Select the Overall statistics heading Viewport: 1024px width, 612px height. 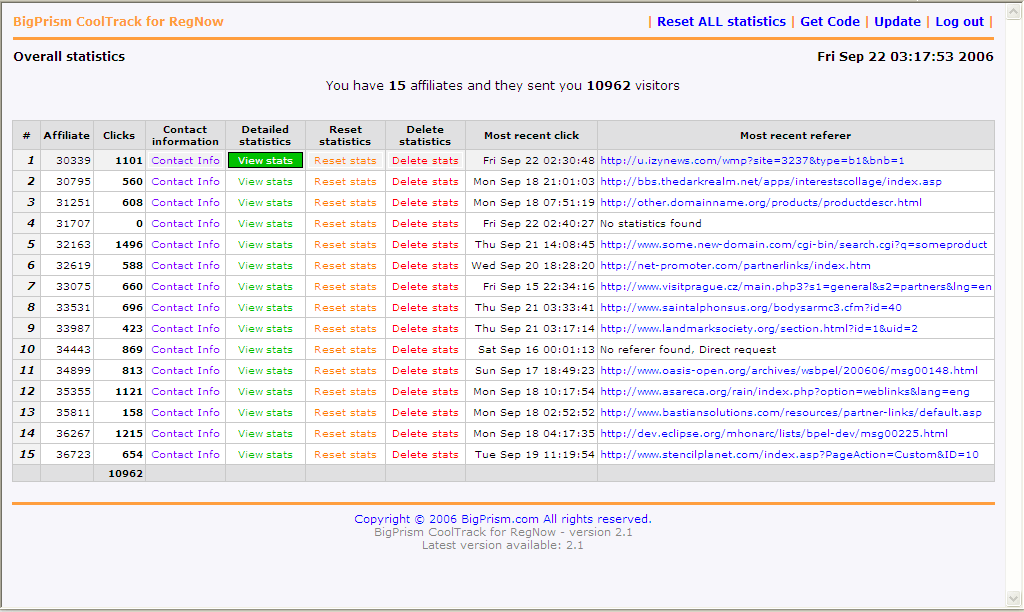click(x=69, y=56)
